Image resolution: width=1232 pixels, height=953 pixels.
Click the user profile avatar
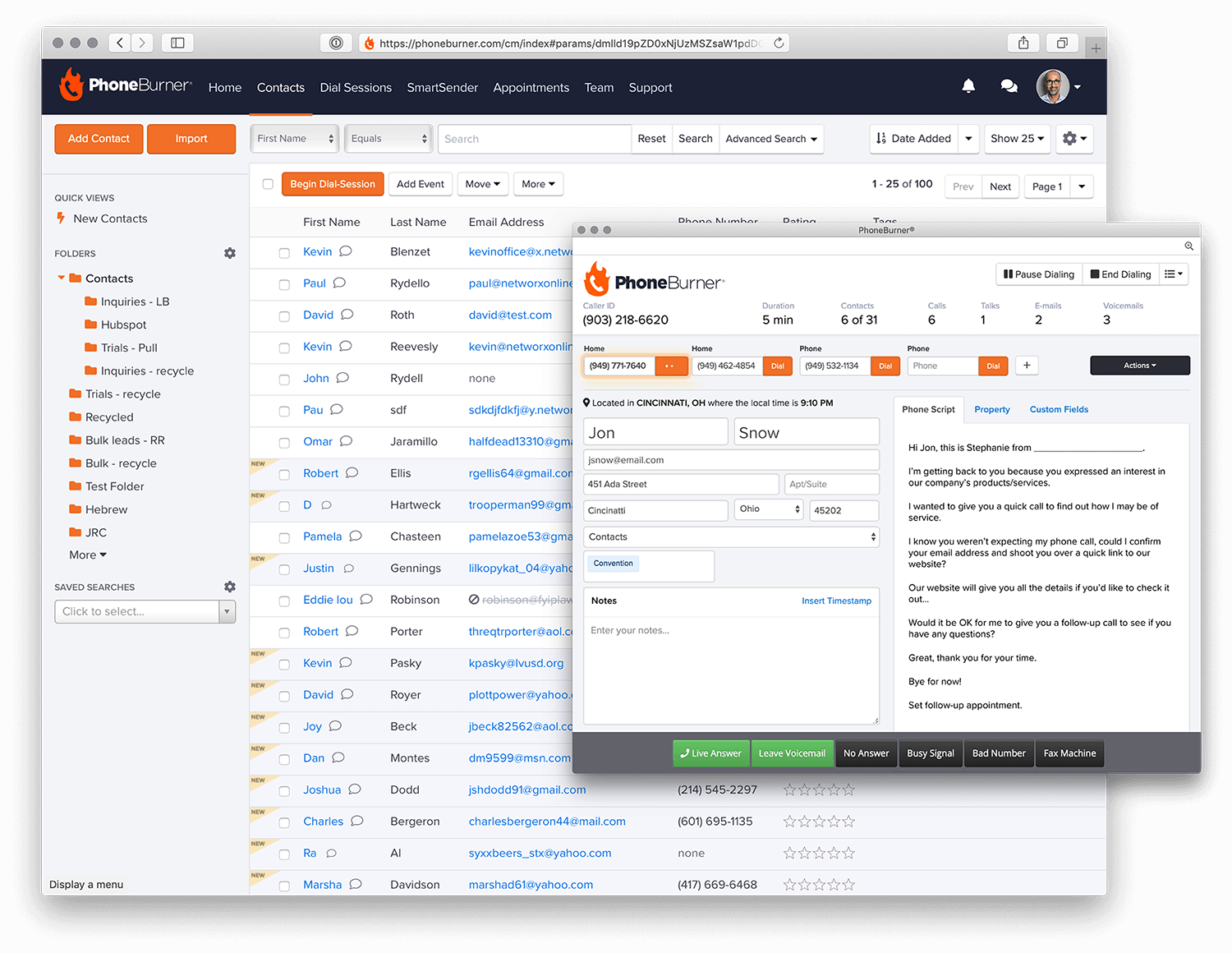1053,86
